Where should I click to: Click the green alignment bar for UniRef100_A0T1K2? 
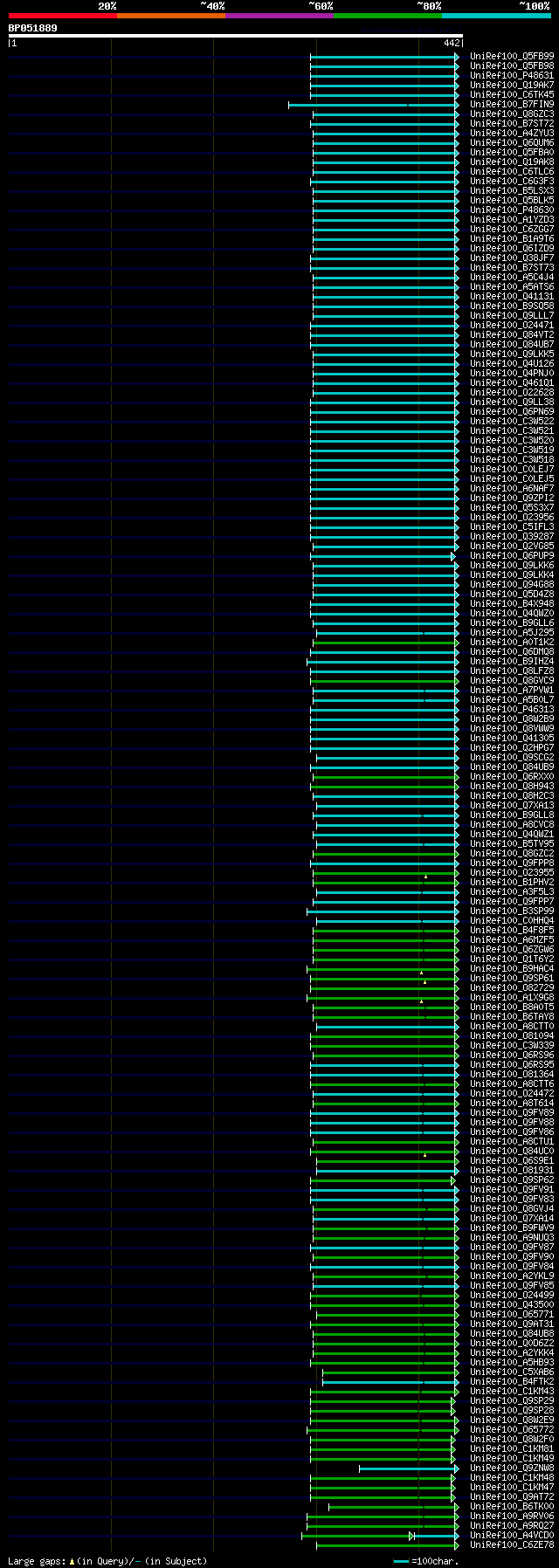385,643
